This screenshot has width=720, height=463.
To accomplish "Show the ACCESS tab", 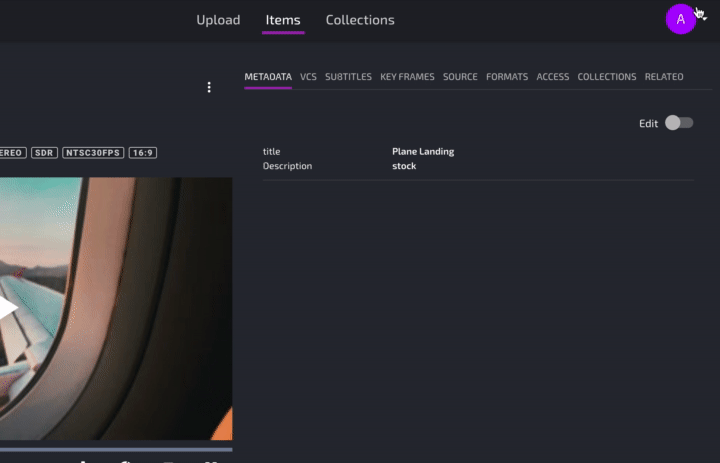I will click(553, 77).
